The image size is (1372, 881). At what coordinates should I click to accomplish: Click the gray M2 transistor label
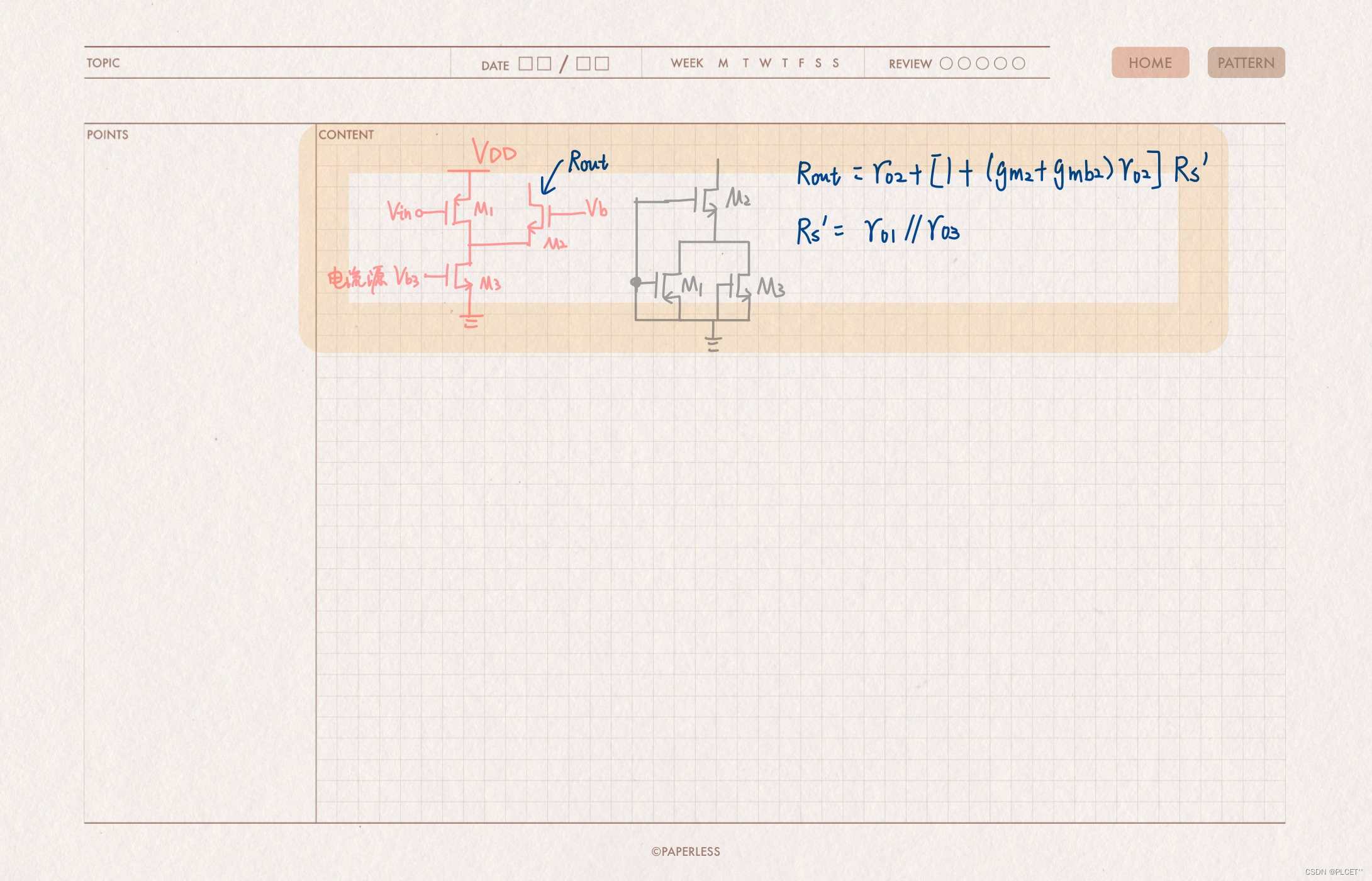(739, 198)
